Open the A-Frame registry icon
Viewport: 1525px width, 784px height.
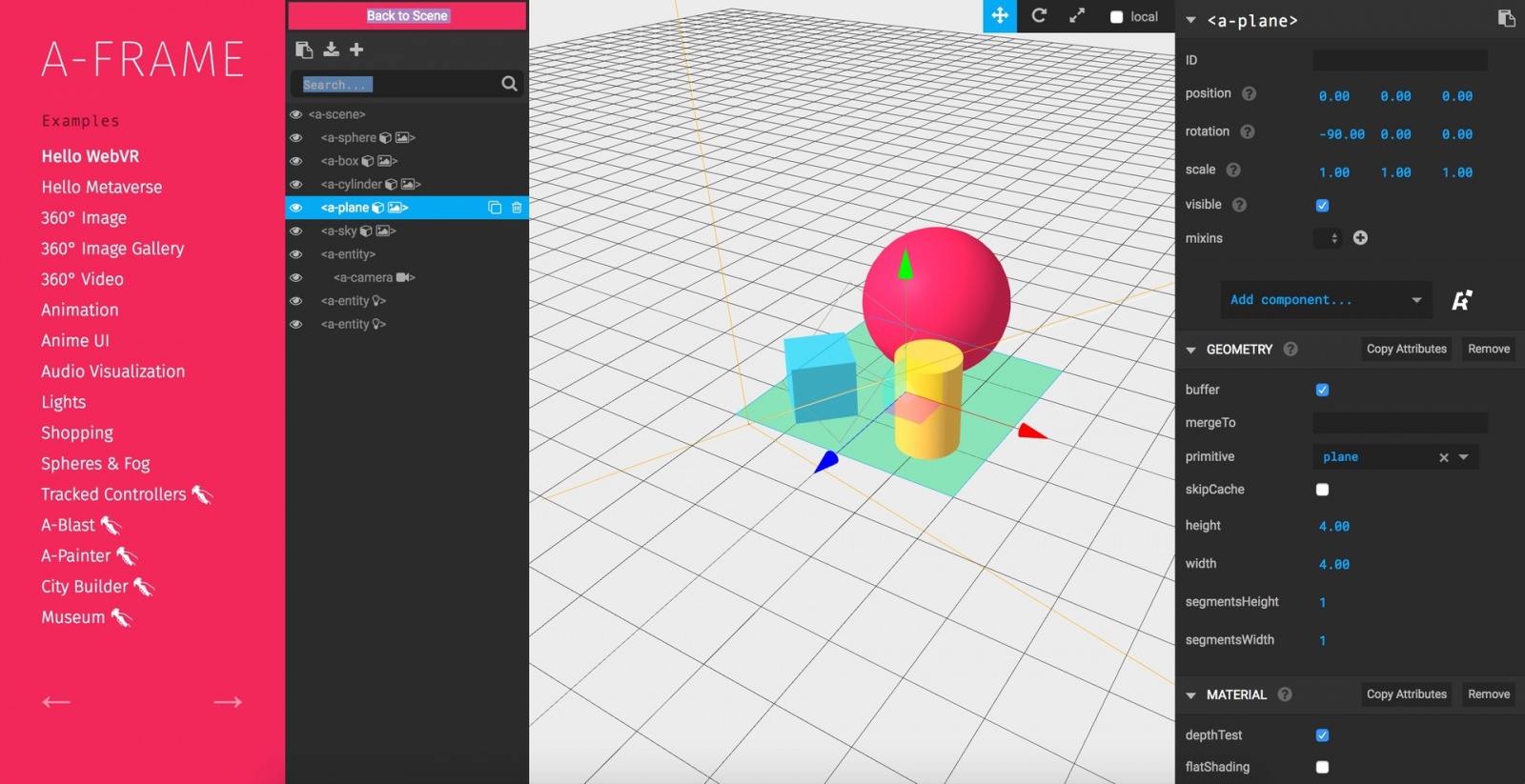pos(1461,300)
